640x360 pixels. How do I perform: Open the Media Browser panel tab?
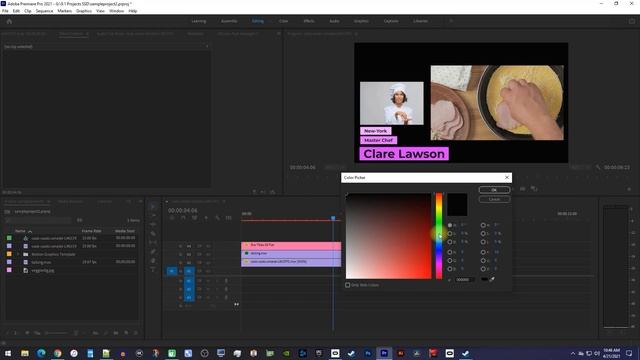71,201
